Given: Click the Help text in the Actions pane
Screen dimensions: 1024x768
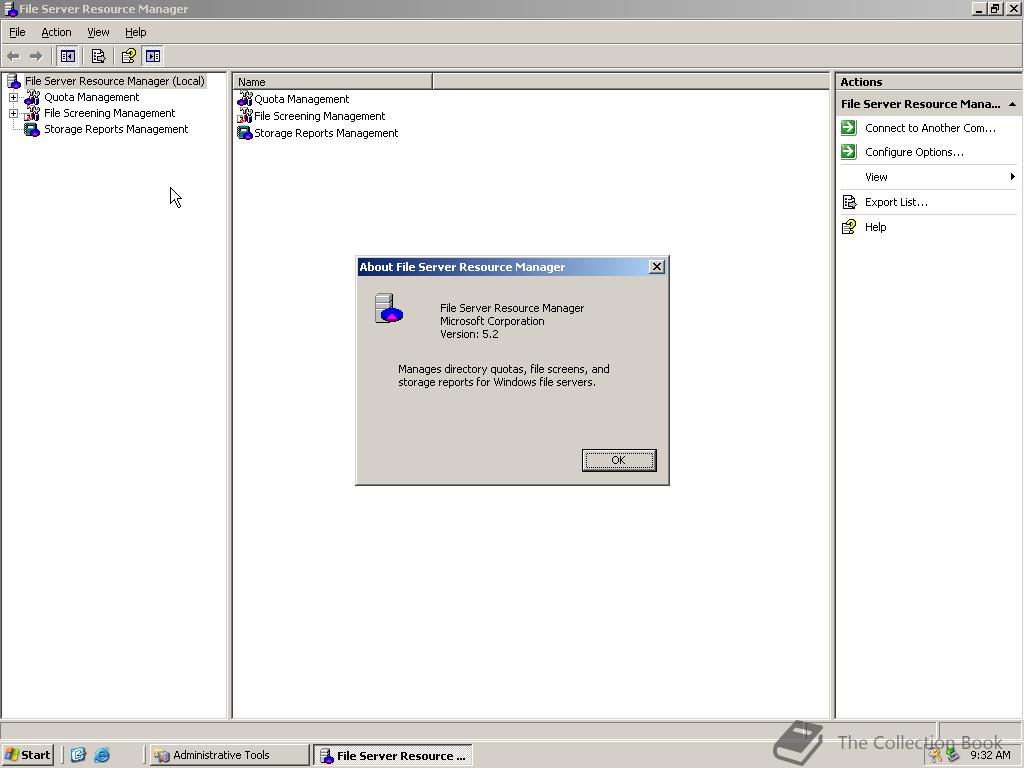Looking at the screenshot, I should [875, 227].
